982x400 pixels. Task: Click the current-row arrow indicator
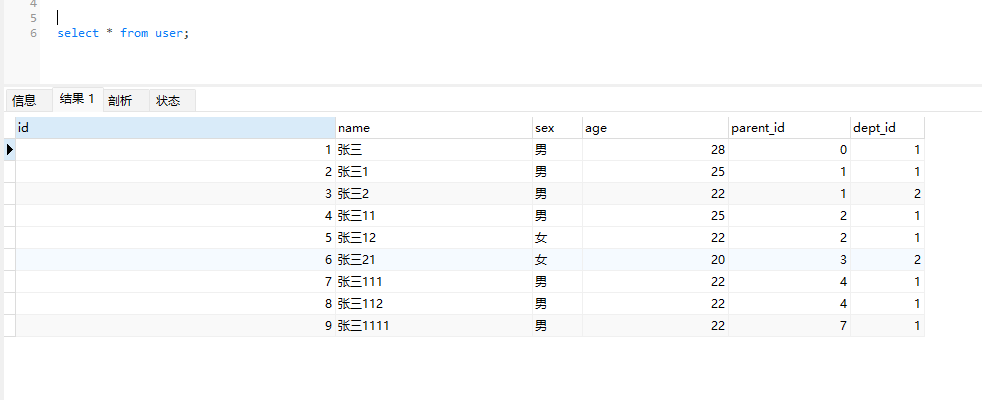coord(9,150)
